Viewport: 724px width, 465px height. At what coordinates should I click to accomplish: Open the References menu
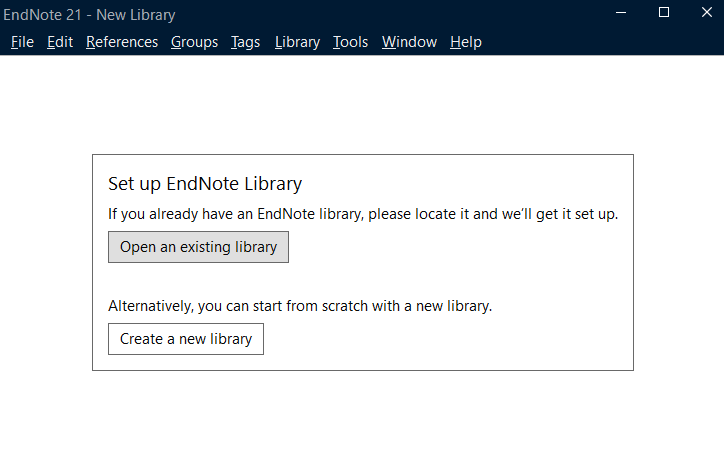click(122, 42)
